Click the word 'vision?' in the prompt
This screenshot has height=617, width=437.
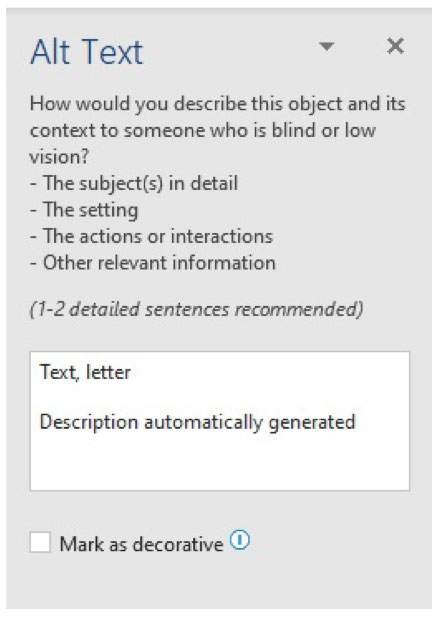click(x=59, y=157)
